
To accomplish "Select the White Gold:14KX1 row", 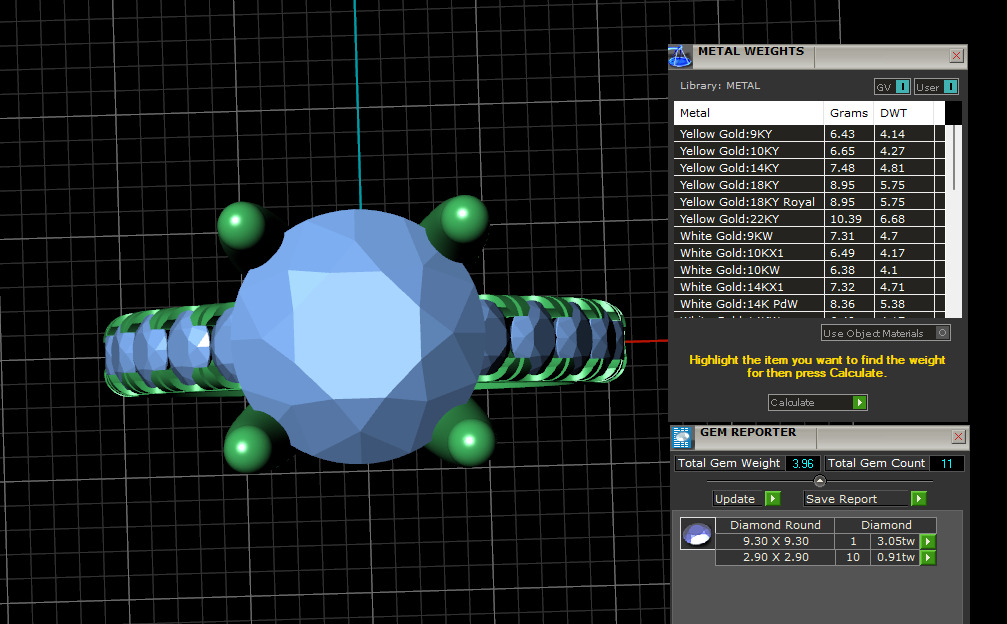I will (809, 287).
